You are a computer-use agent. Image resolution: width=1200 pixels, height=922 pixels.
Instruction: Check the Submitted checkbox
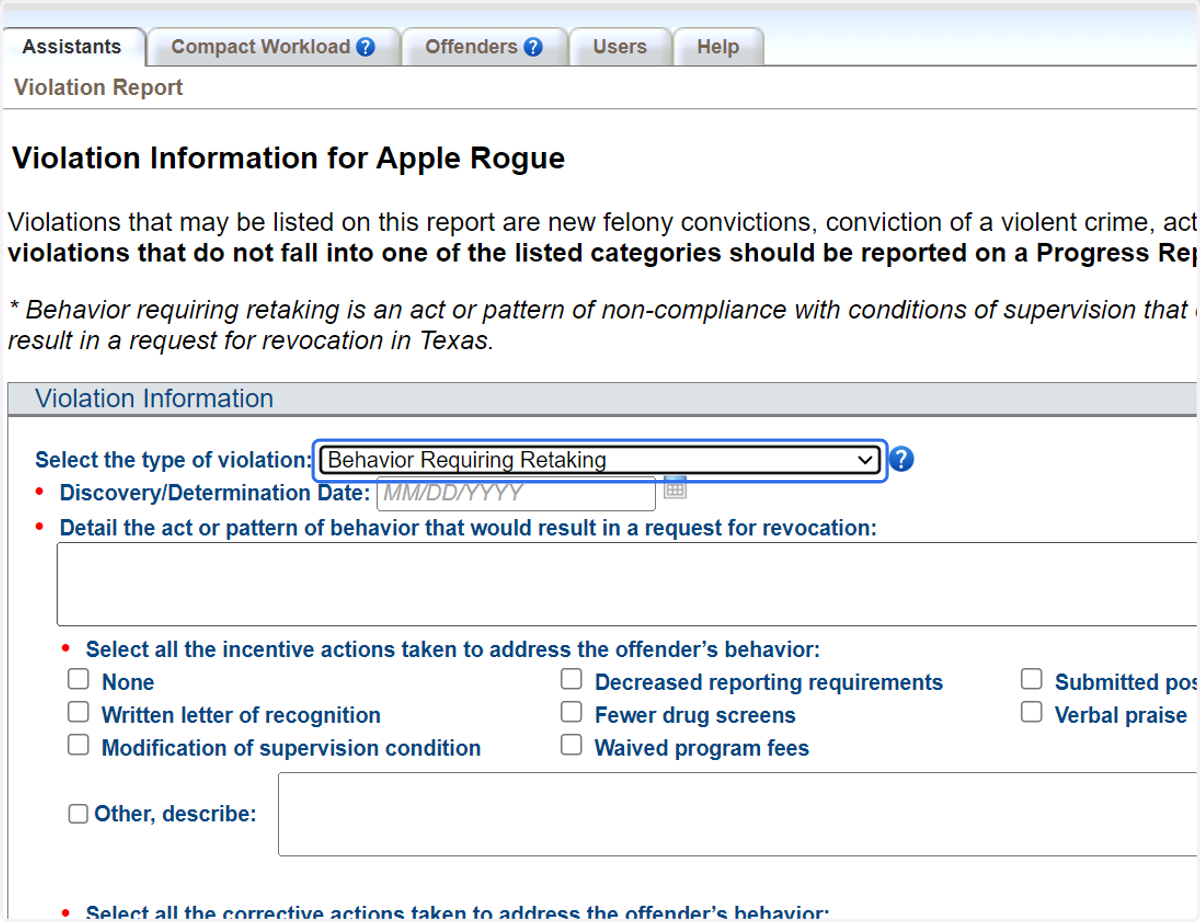tap(1032, 680)
